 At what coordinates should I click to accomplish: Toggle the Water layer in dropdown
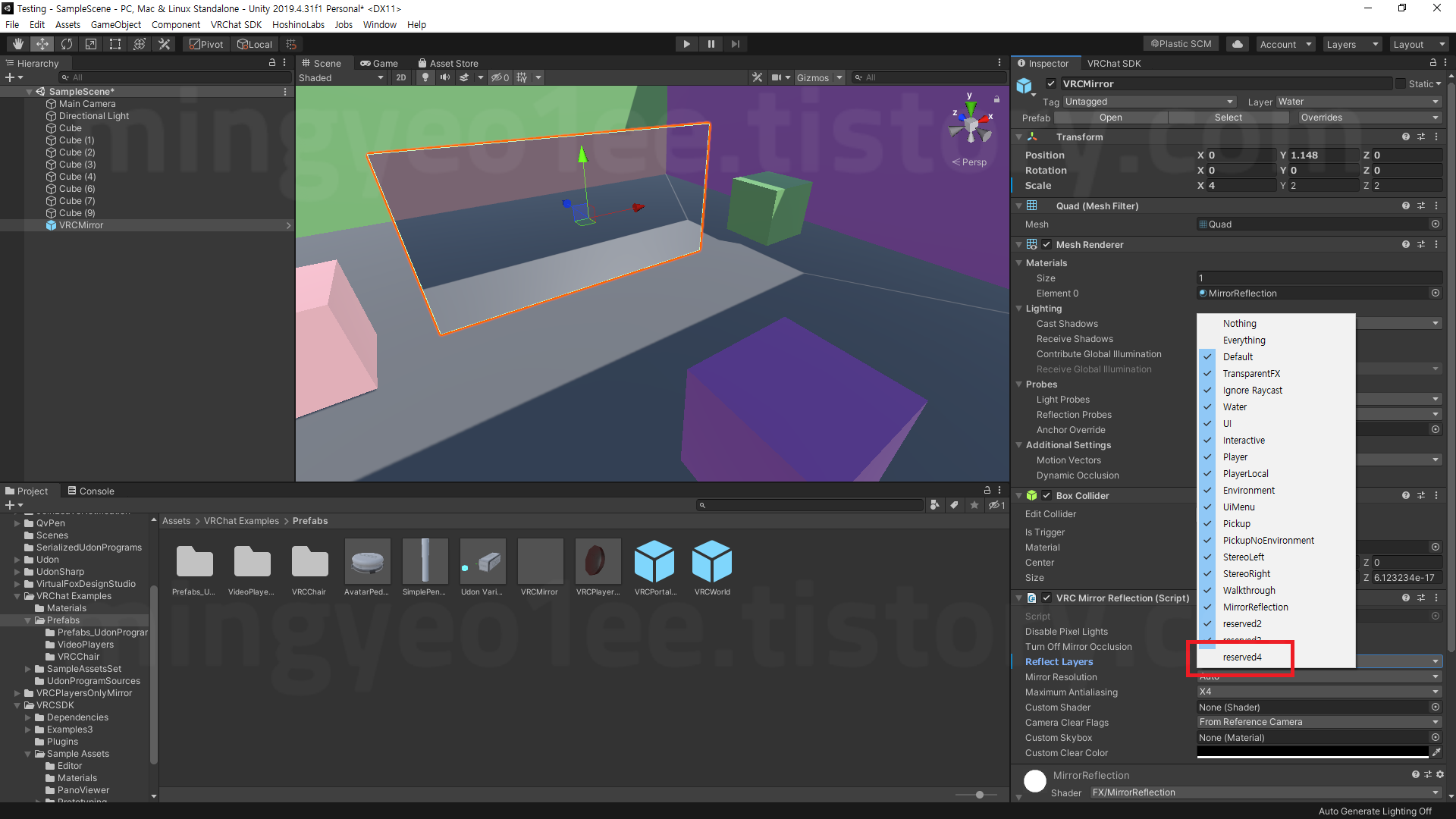(1235, 407)
